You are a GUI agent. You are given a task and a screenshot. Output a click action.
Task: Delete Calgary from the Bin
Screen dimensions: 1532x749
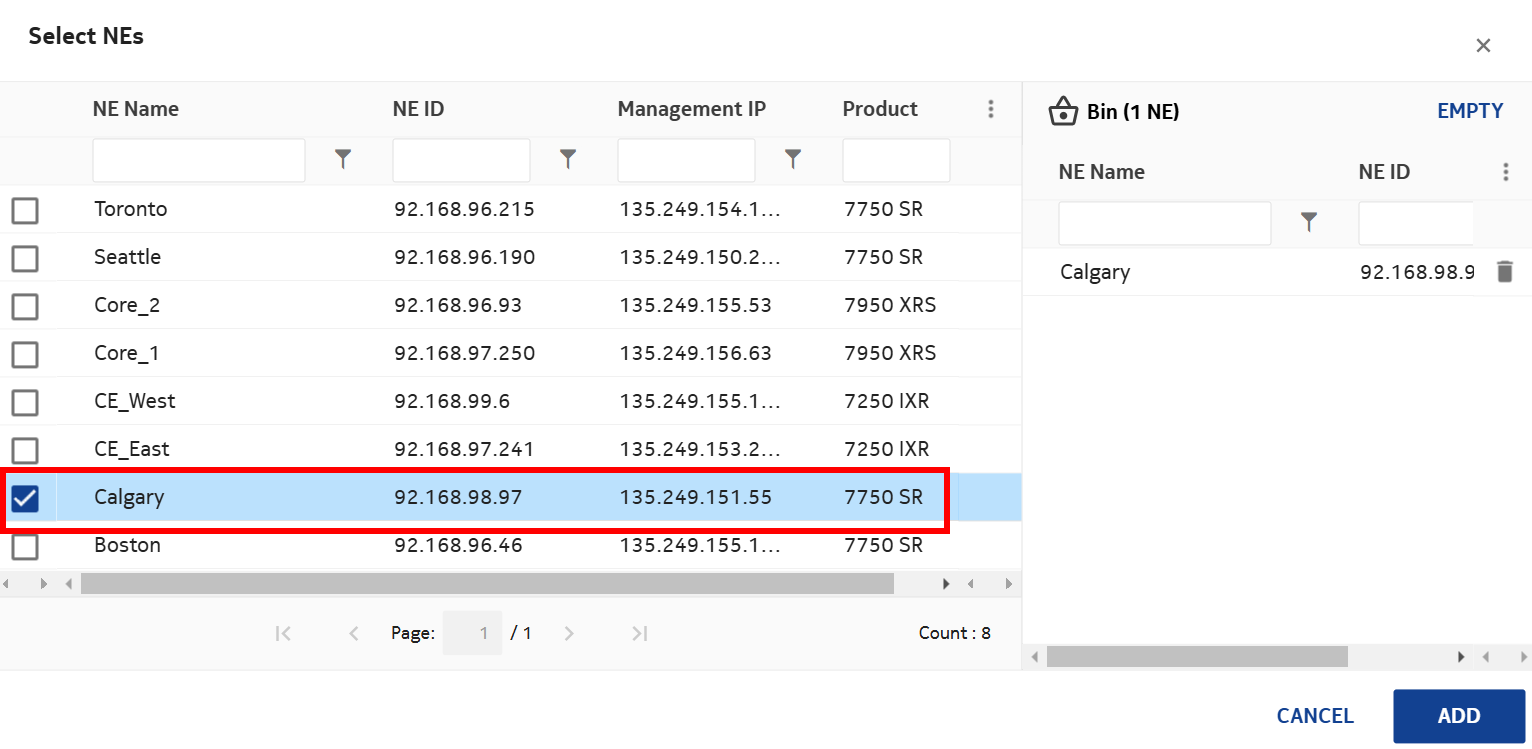(x=1505, y=272)
